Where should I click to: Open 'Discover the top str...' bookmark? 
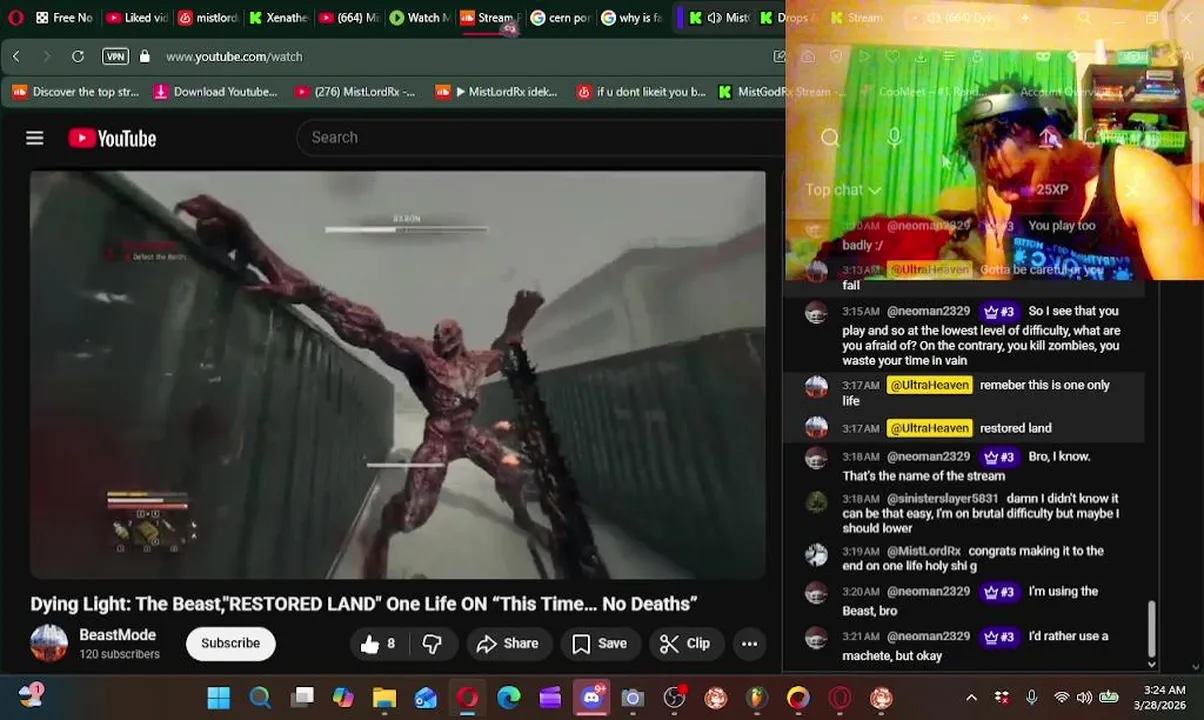pyautogui.click(x=75, y=91)
